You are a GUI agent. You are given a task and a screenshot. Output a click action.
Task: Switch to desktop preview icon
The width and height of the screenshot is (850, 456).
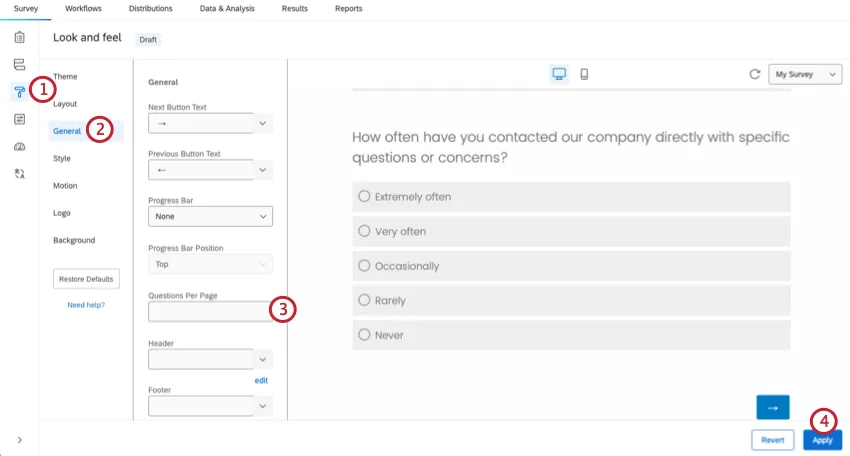(x=559, y=74)
